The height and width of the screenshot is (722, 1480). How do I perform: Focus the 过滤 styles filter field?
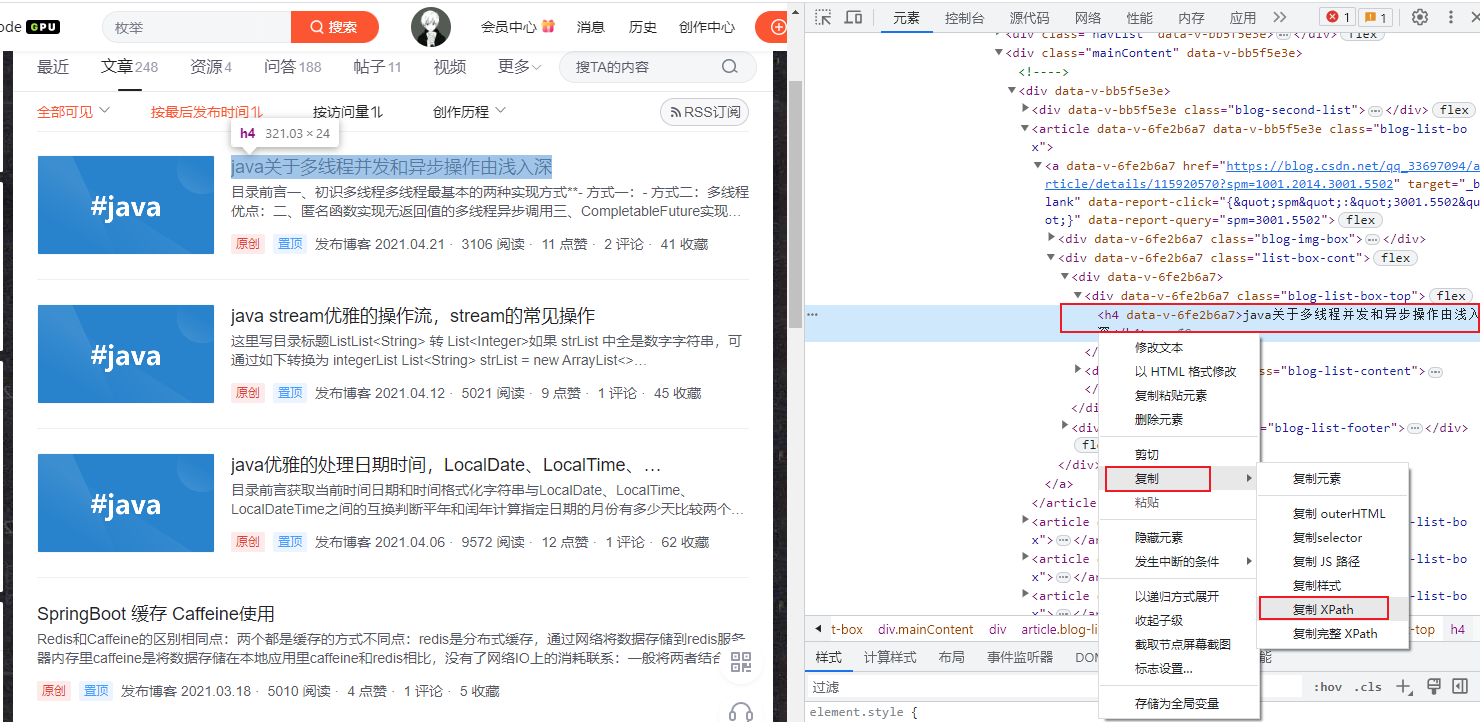[x=1055, y=687]
